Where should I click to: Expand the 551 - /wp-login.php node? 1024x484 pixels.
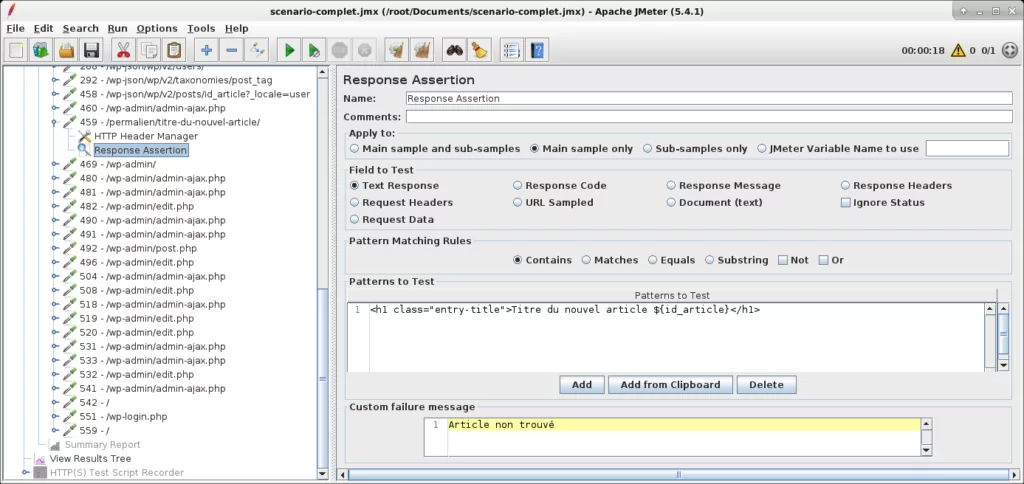tap(55, 417)
